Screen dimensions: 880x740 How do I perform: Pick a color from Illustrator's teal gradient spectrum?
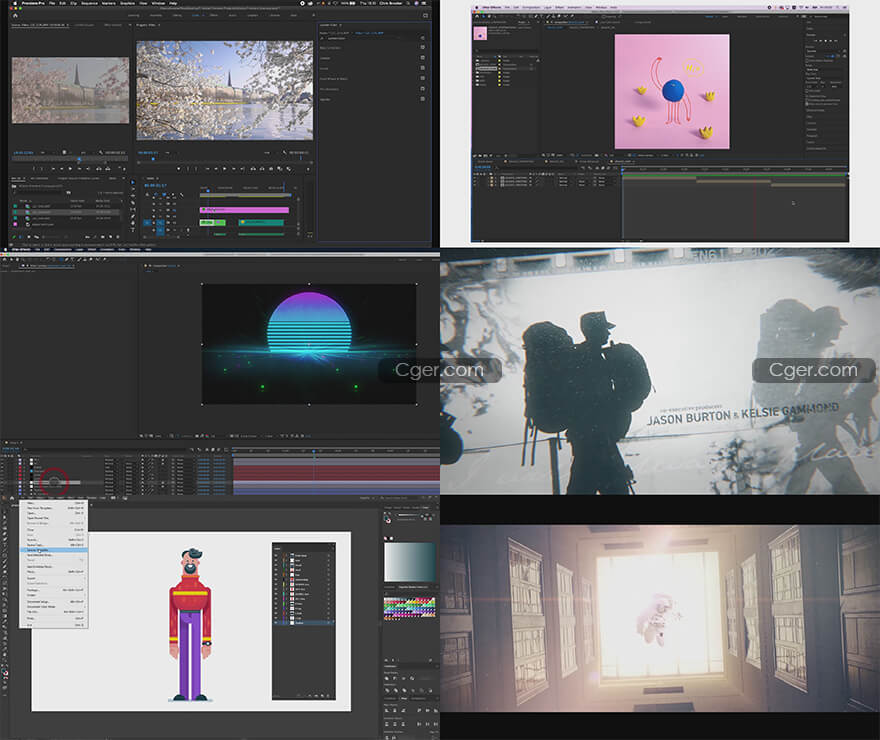click(410, 562)
